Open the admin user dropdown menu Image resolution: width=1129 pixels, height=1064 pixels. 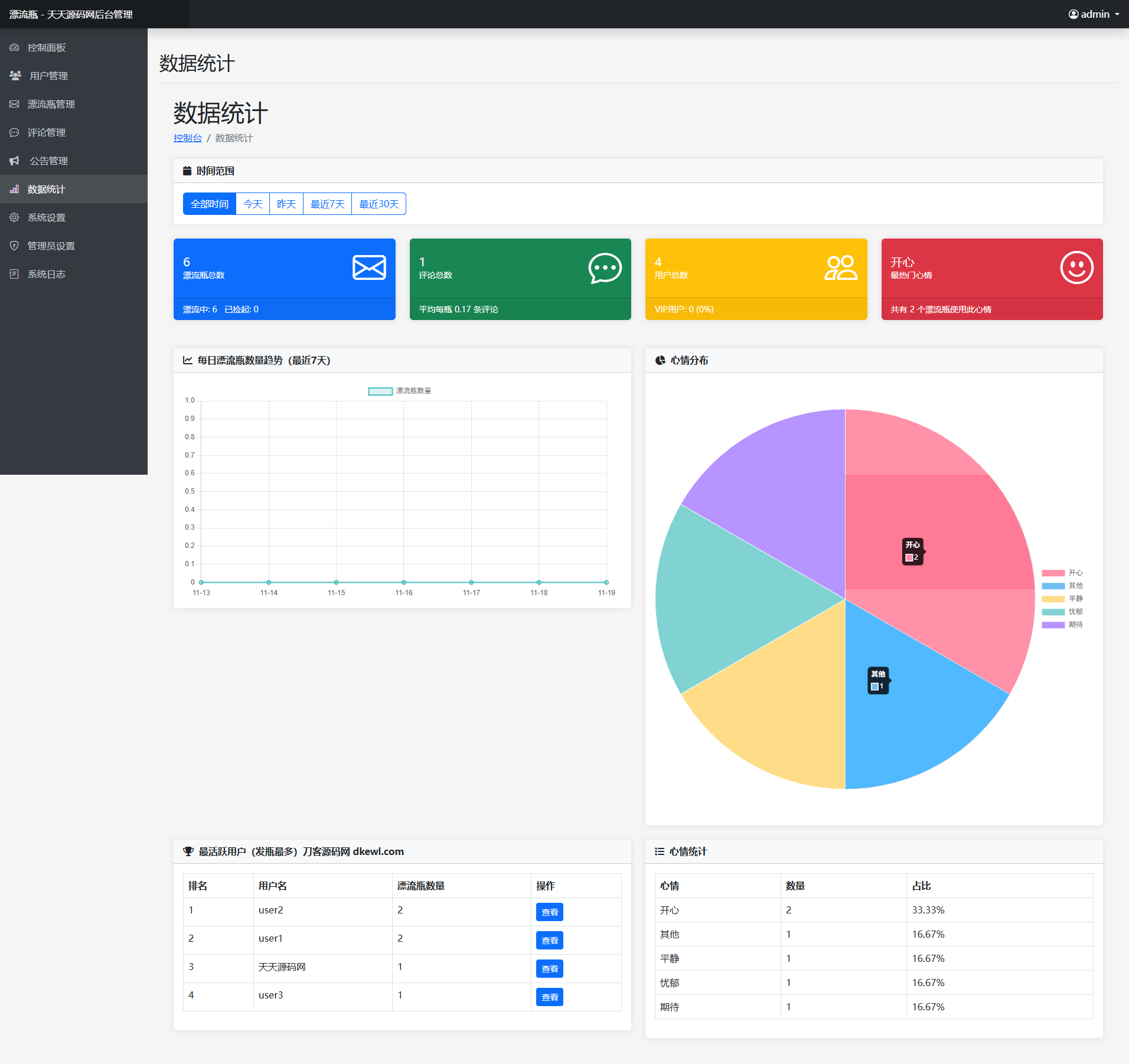pyautogui.click(x=1094, y=14)
